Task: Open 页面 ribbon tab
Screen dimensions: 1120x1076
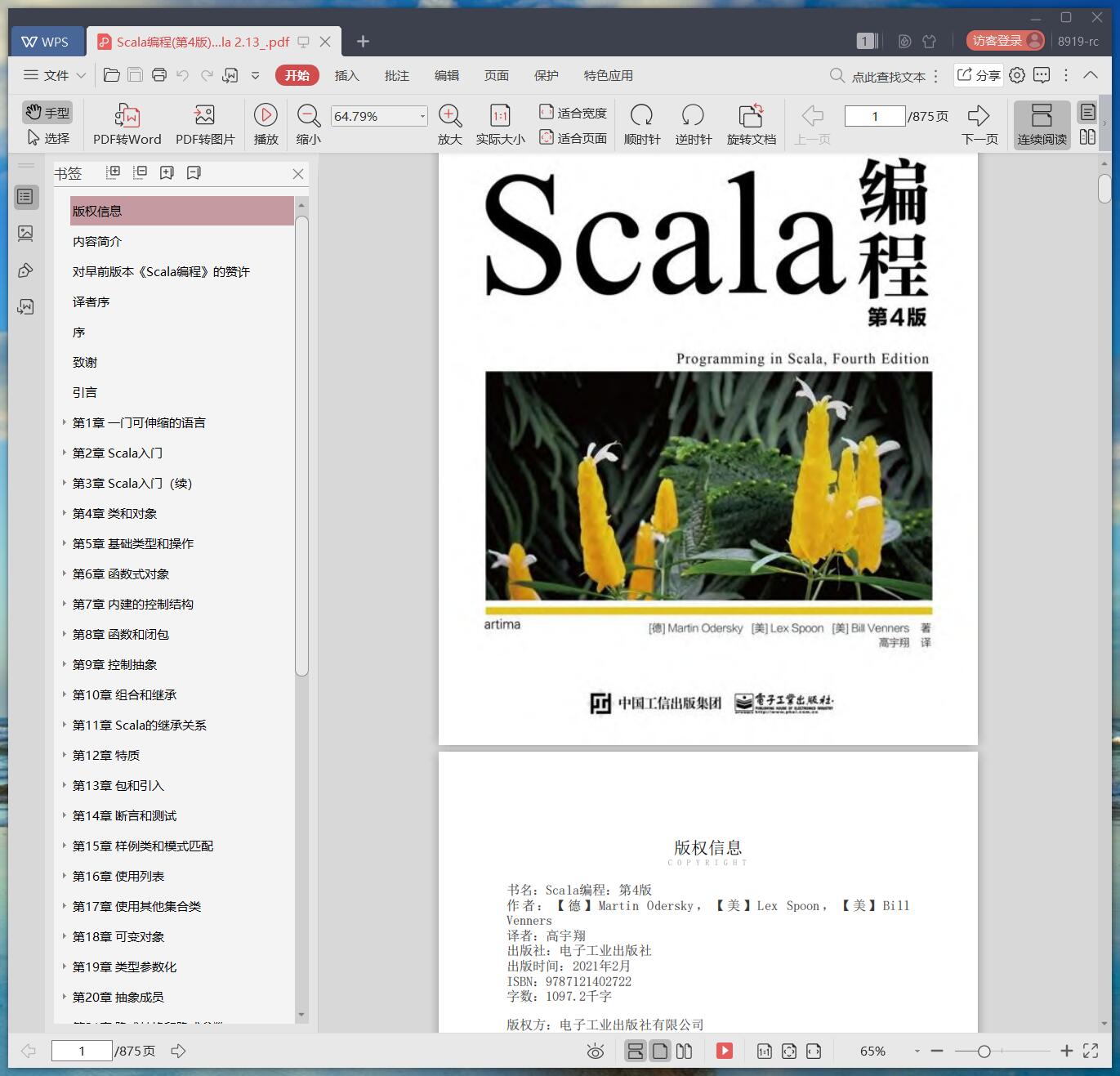Action: [496, 75]
